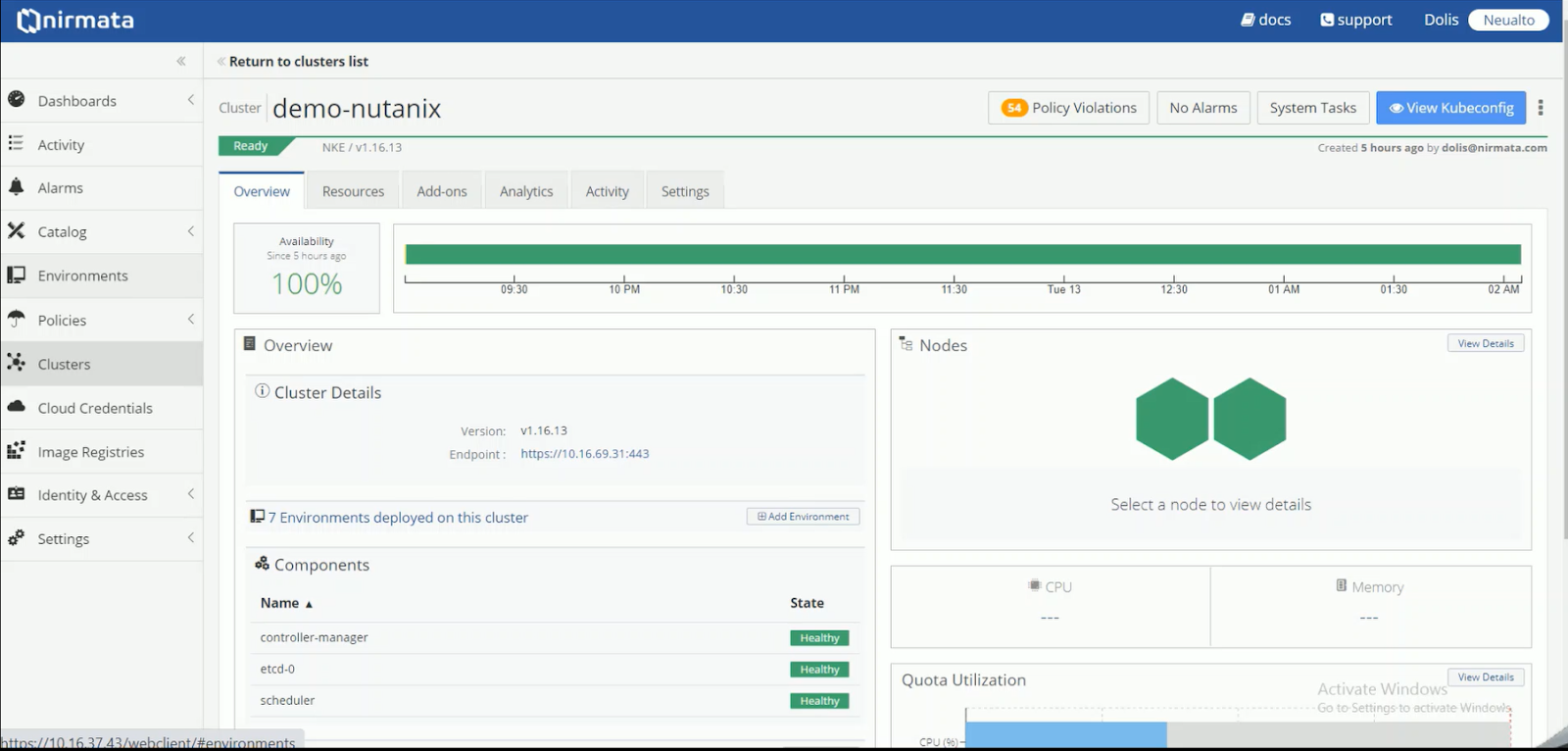Viewport: 1568px width, 751px height.
Task: Open the Neualto account dropdown
Action: point(1508,20)
